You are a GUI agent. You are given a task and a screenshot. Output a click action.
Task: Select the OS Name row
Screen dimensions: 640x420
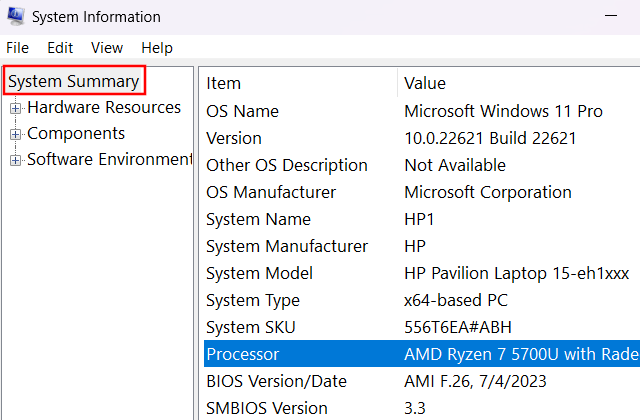(422, 111)
